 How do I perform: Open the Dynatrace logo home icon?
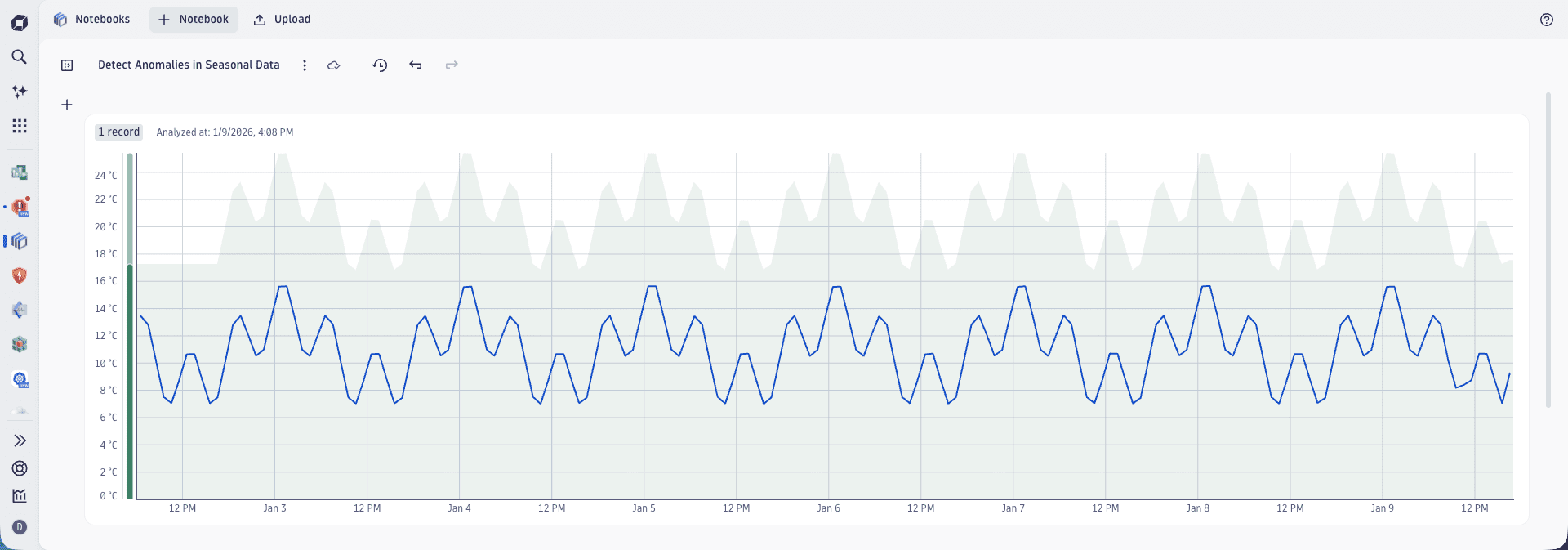20,23
